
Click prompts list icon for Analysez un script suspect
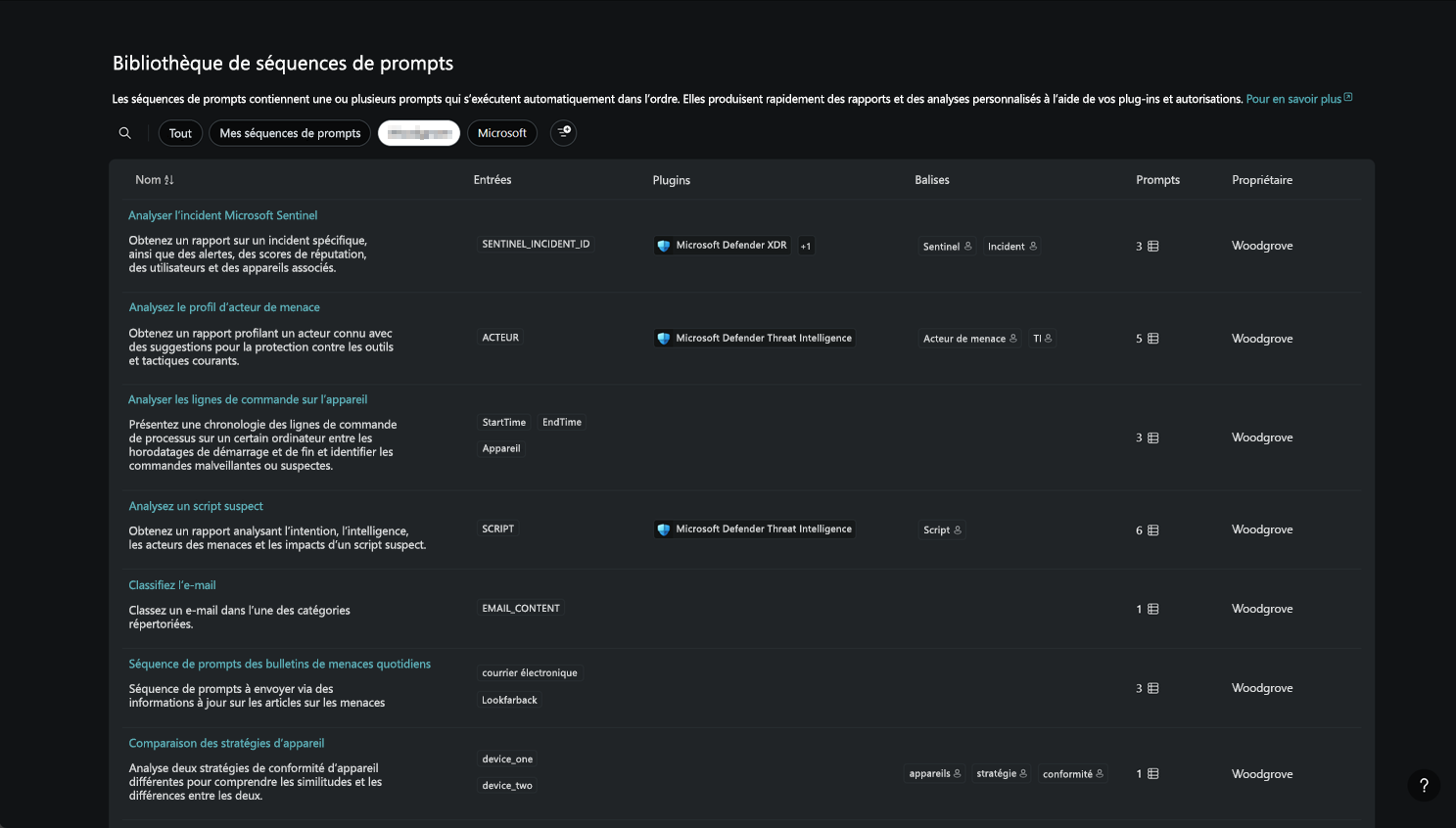coord(1153,530)
